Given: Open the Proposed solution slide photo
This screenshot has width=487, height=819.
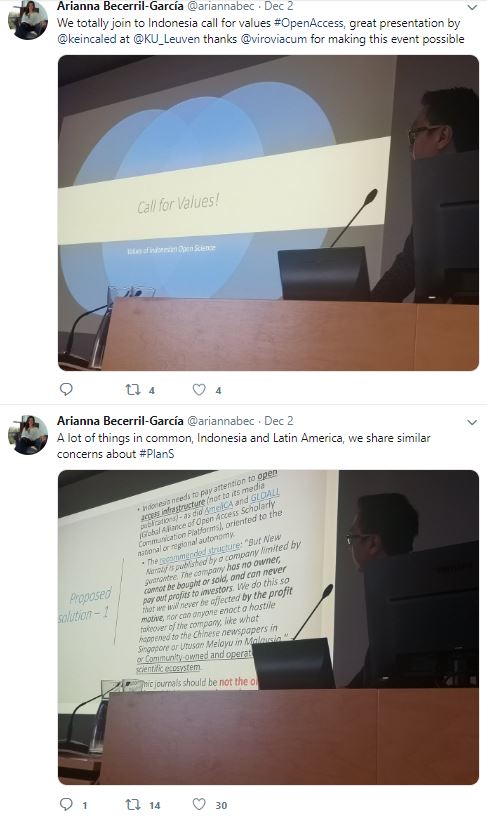Looking at the screenshot, I should pyautogui.click(x=268, y=627).
